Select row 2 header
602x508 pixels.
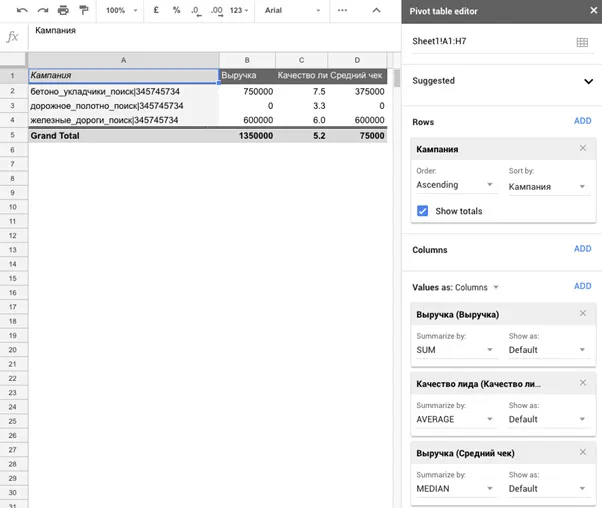click(13, 91)
